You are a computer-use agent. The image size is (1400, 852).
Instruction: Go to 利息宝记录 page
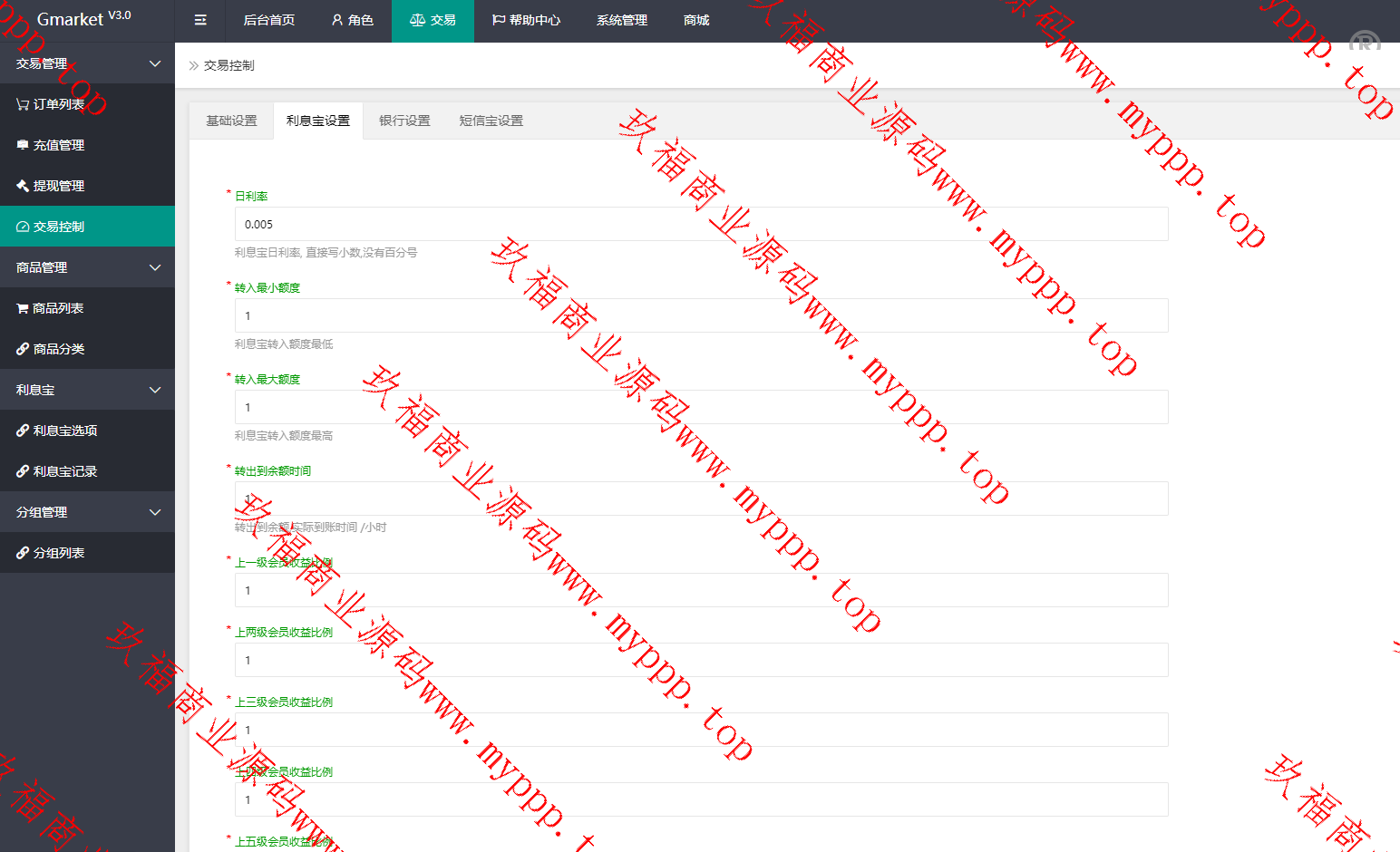pyautogui.click(x=64, y=471)
